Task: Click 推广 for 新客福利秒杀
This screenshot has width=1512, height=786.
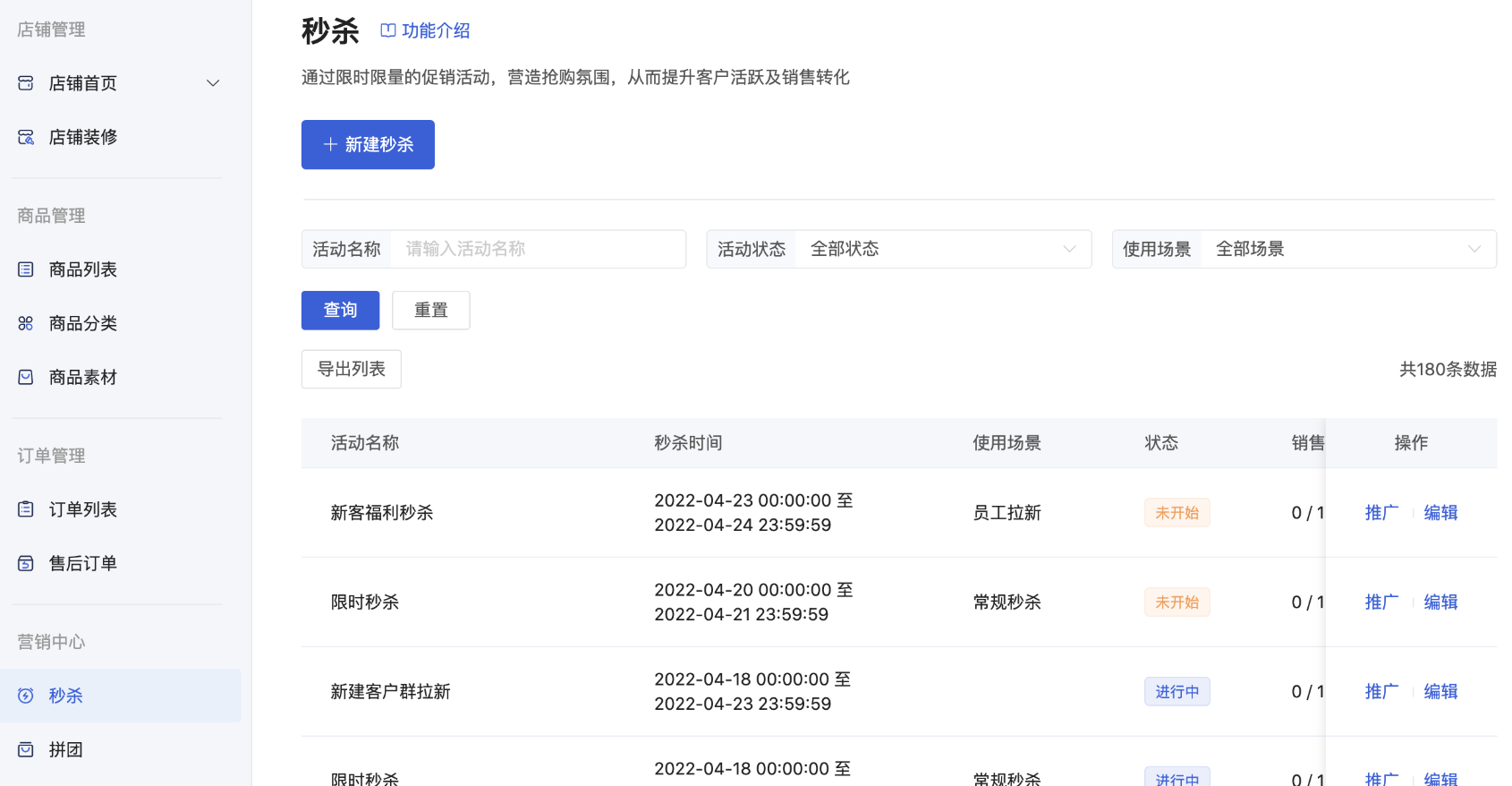Action: pyautogui.click(x=1381, y=513)
